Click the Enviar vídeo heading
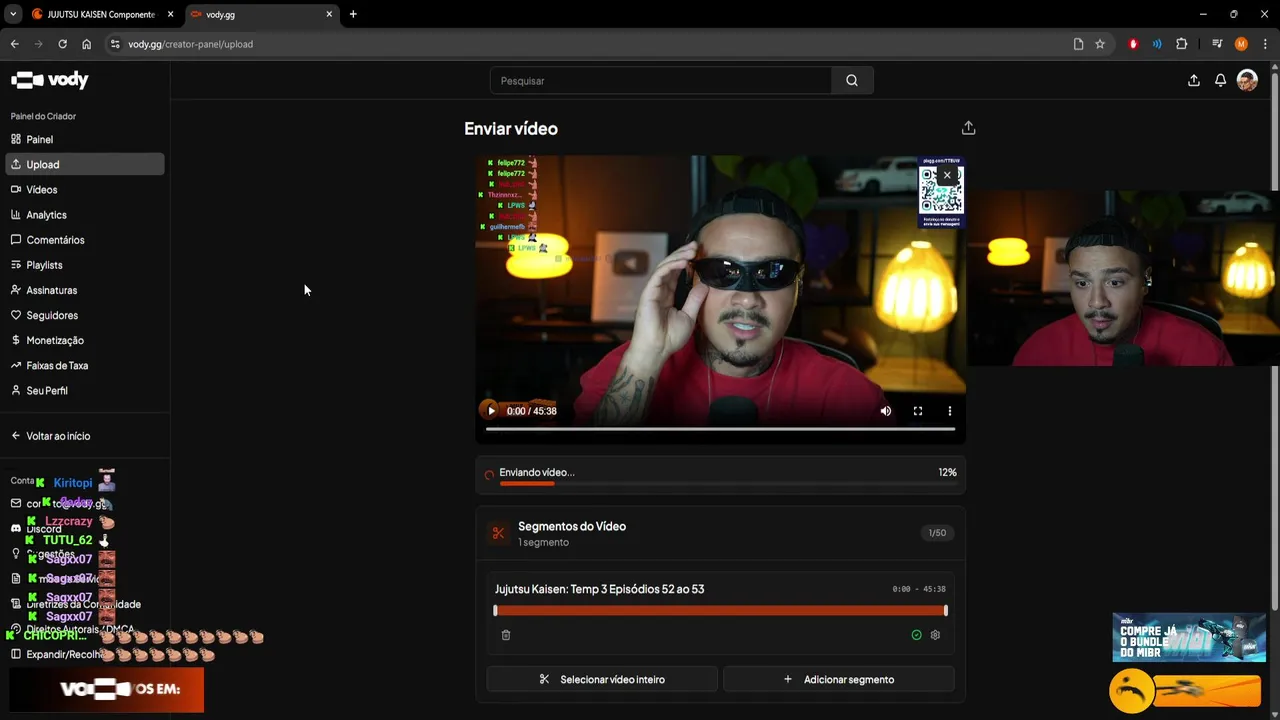Image resolution: width=1280 pixels, height=720 pixels. (511, 128)
